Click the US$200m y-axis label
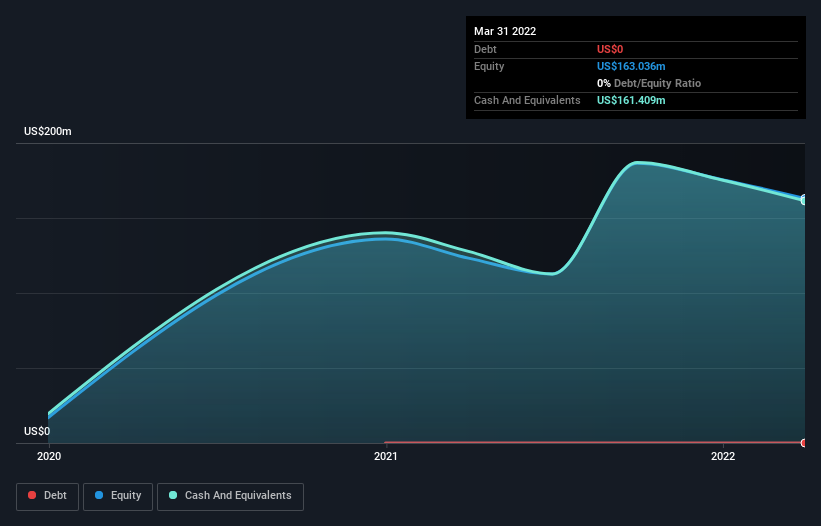The image size is (821, 526). pyautogui.click(x=48, y=131)
